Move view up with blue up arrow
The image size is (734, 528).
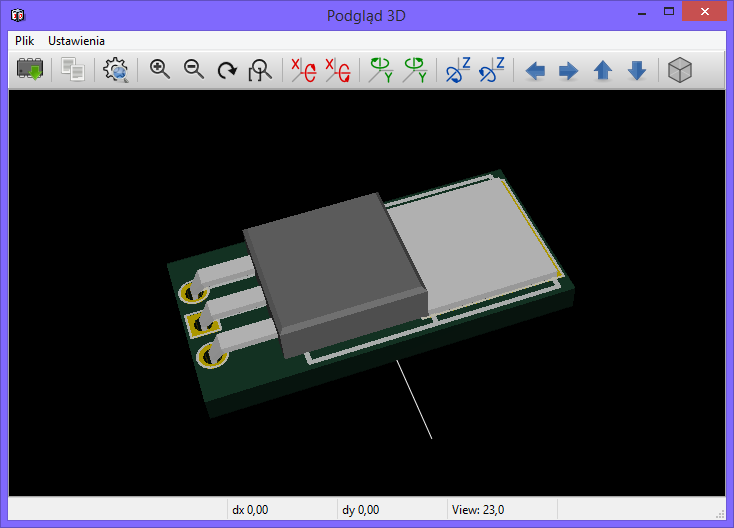coord(603,71)
